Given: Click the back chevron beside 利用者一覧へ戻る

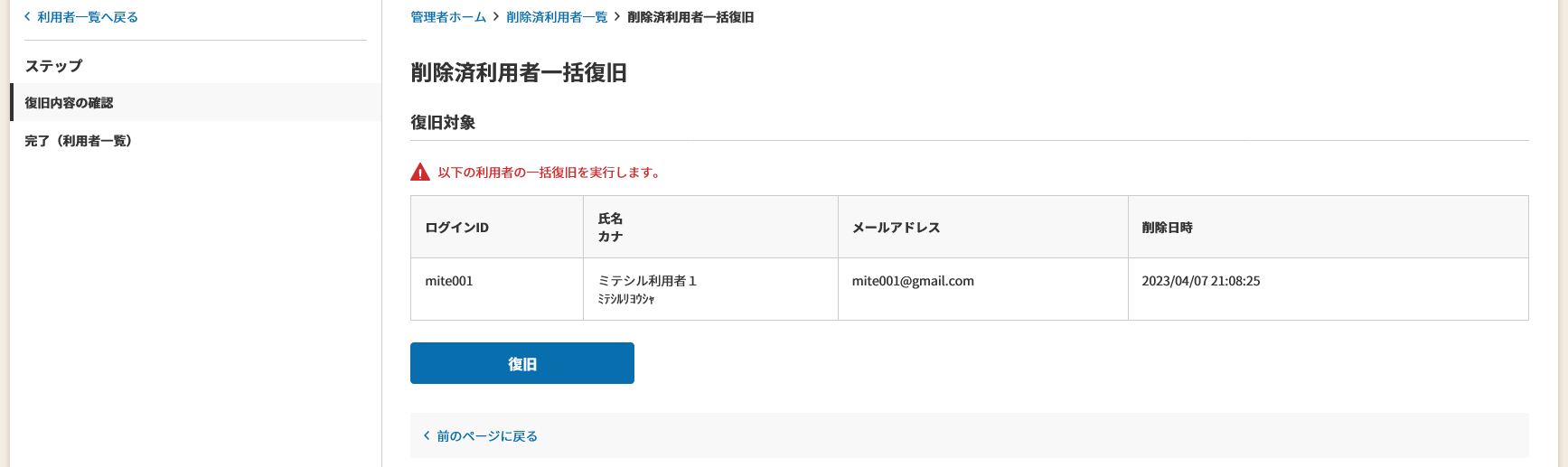Looking at the screenshot, I should tap(27, 16).
